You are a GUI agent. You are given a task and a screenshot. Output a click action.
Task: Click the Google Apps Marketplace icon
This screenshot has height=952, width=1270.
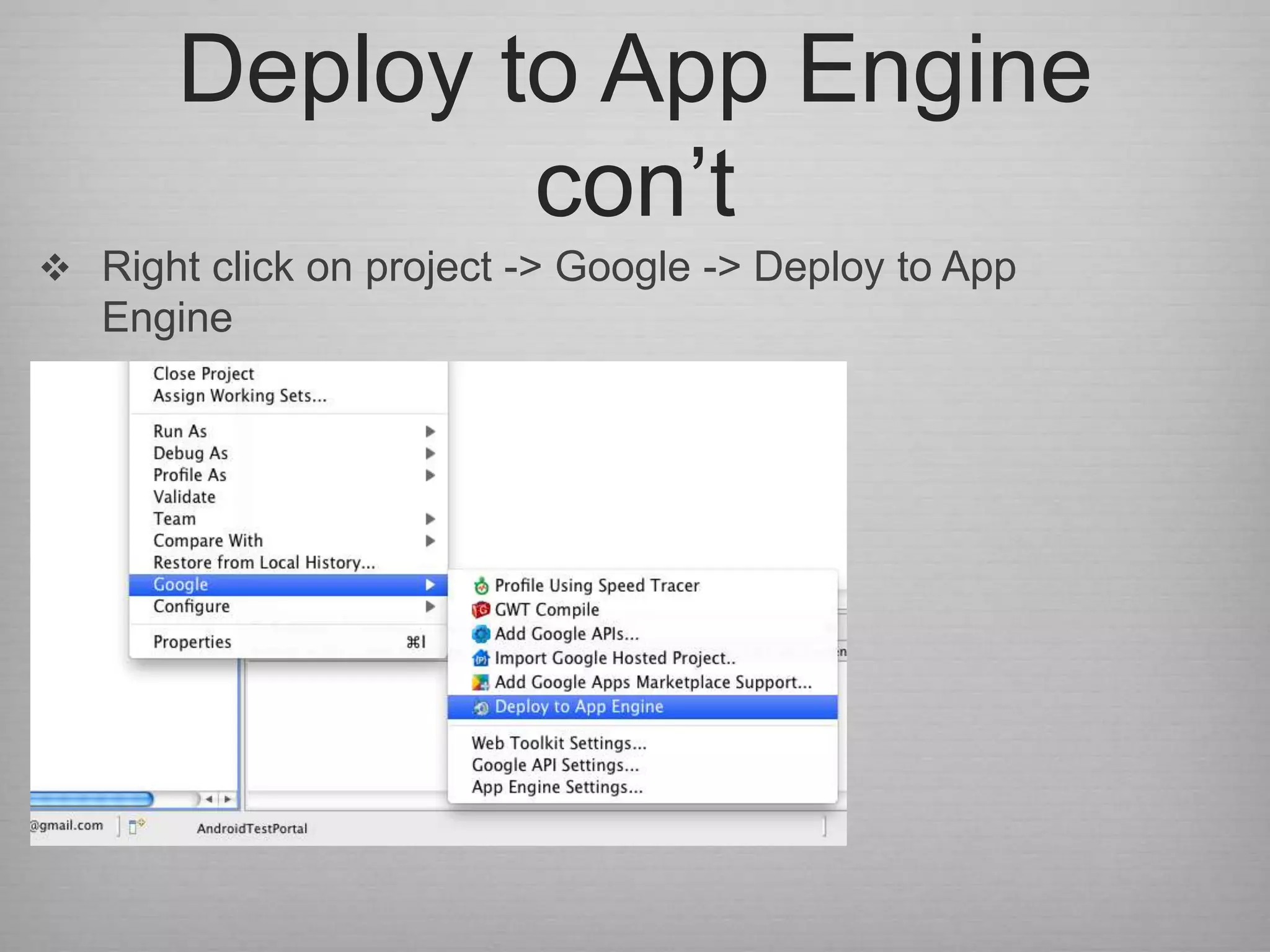click(x=481, y=682)
